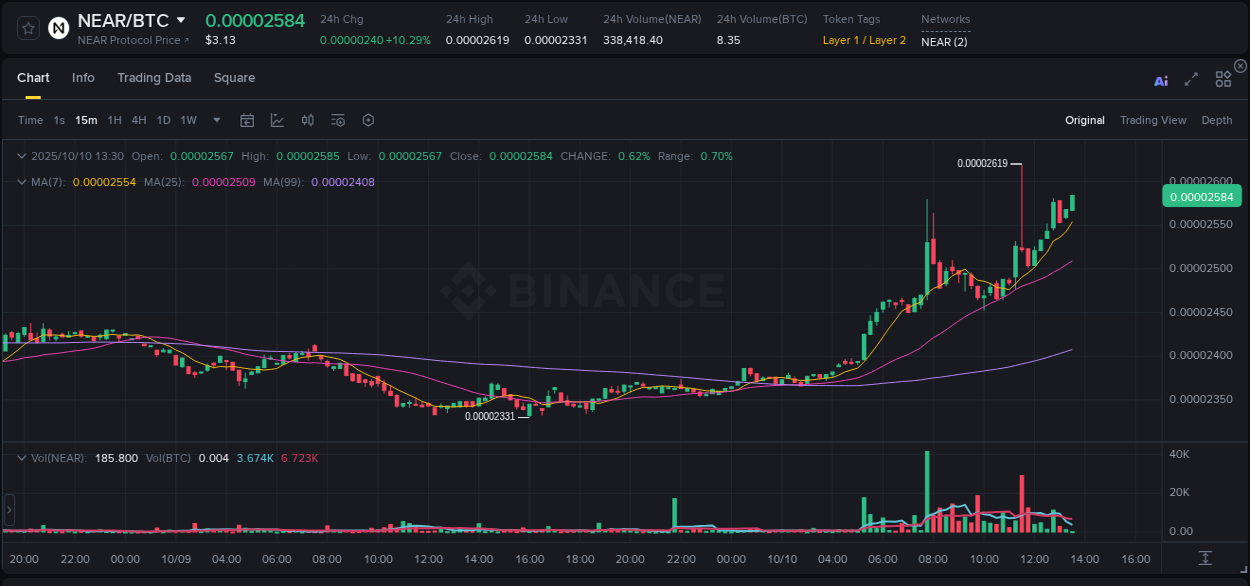The height and width of the screenshot is (586, 1250).
Task: Open the NEAR/BTC pair selector dropdown
Action: 182,19
